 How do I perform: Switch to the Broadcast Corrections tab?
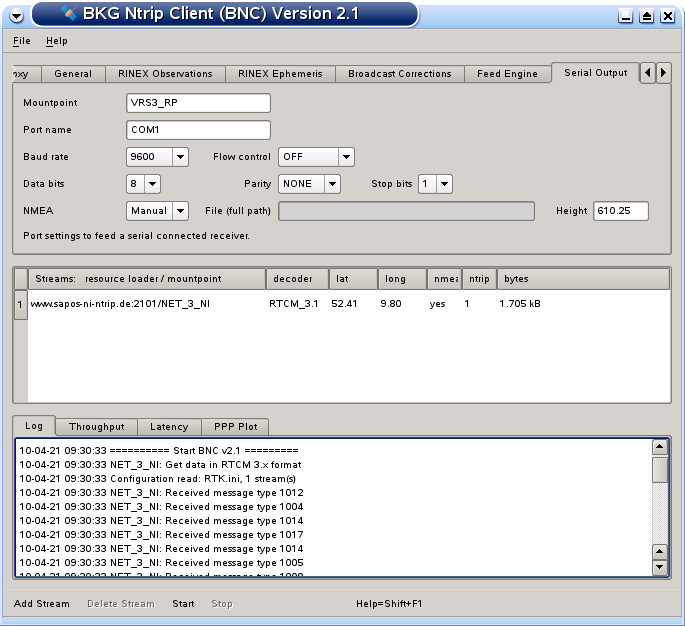[x=399, y=74]
